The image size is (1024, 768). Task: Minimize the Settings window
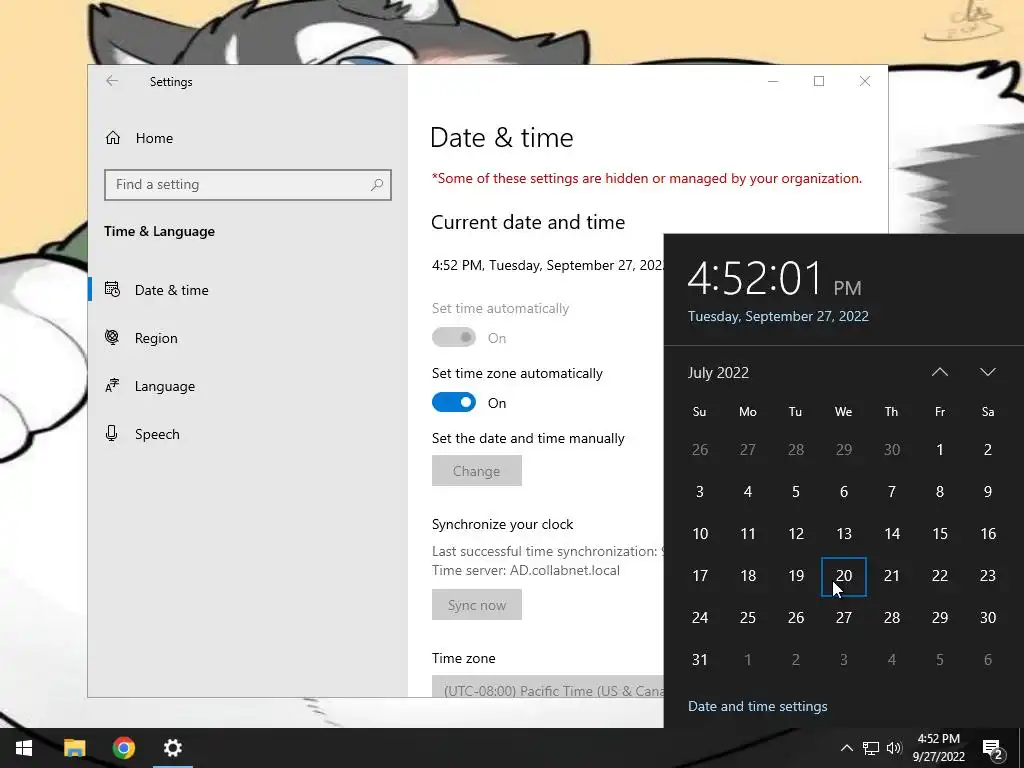point(773,81)
